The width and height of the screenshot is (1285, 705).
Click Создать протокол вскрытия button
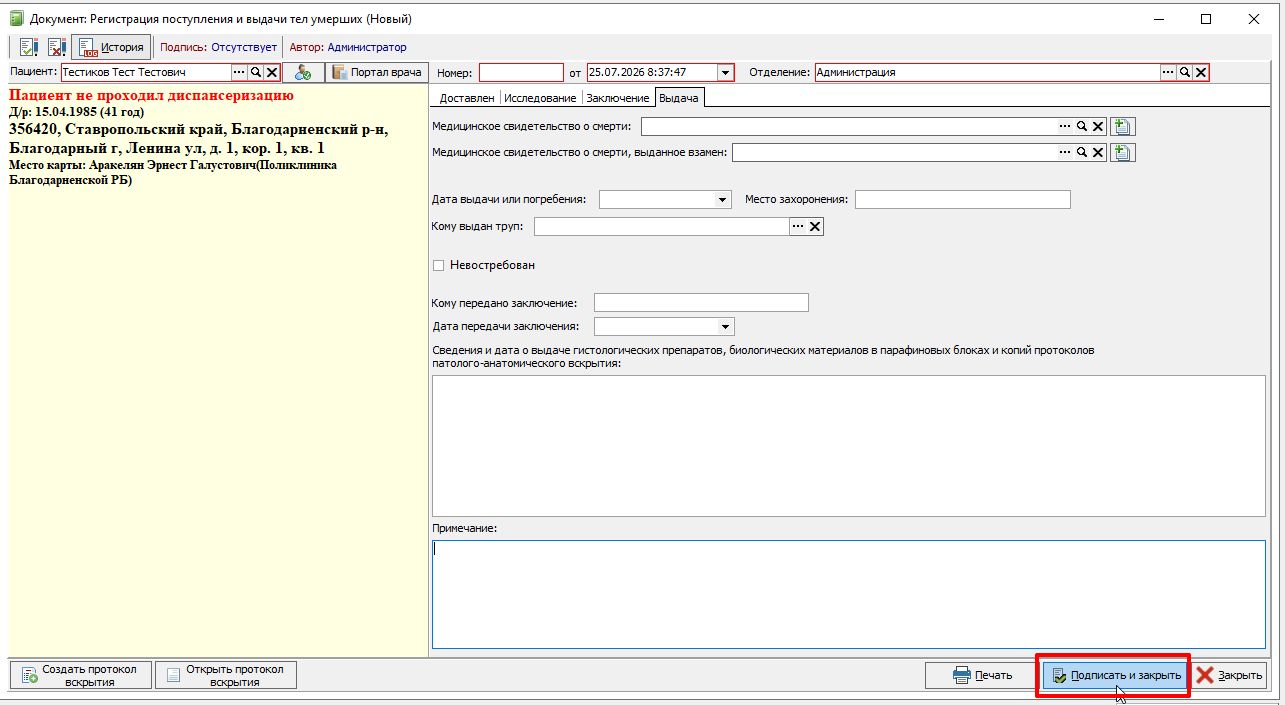[x=80, y=675]
